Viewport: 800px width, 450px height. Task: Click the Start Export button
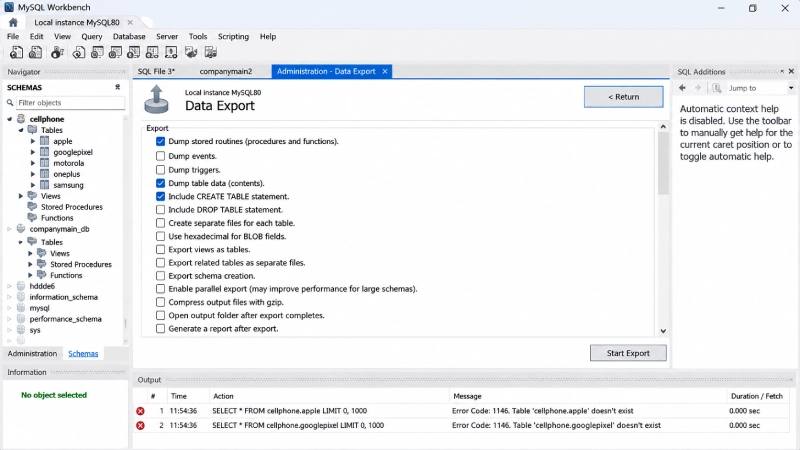628,353
